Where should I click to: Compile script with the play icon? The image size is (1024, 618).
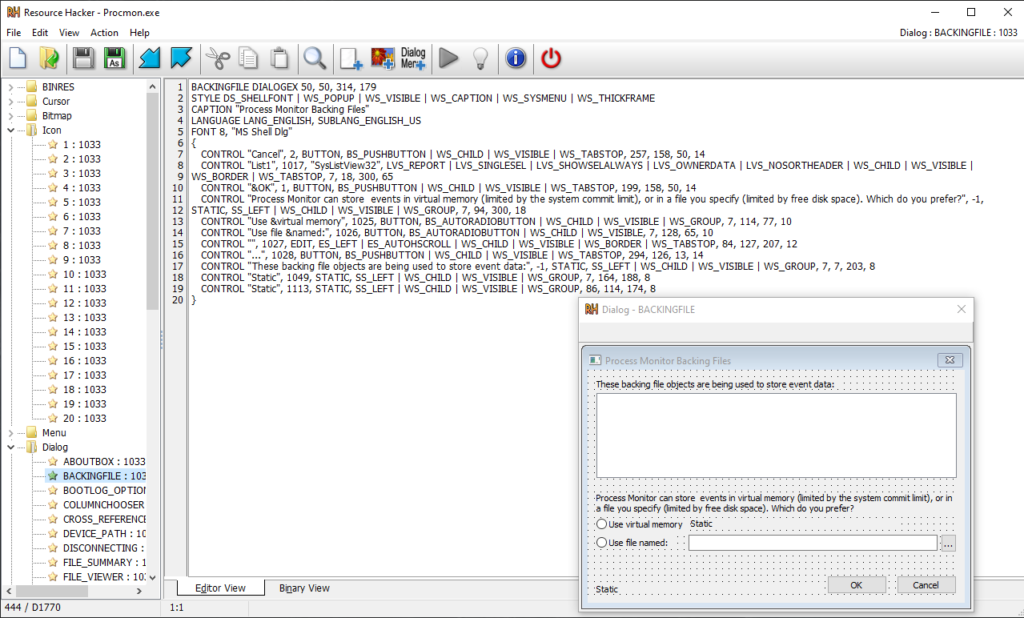pos(449,58)
